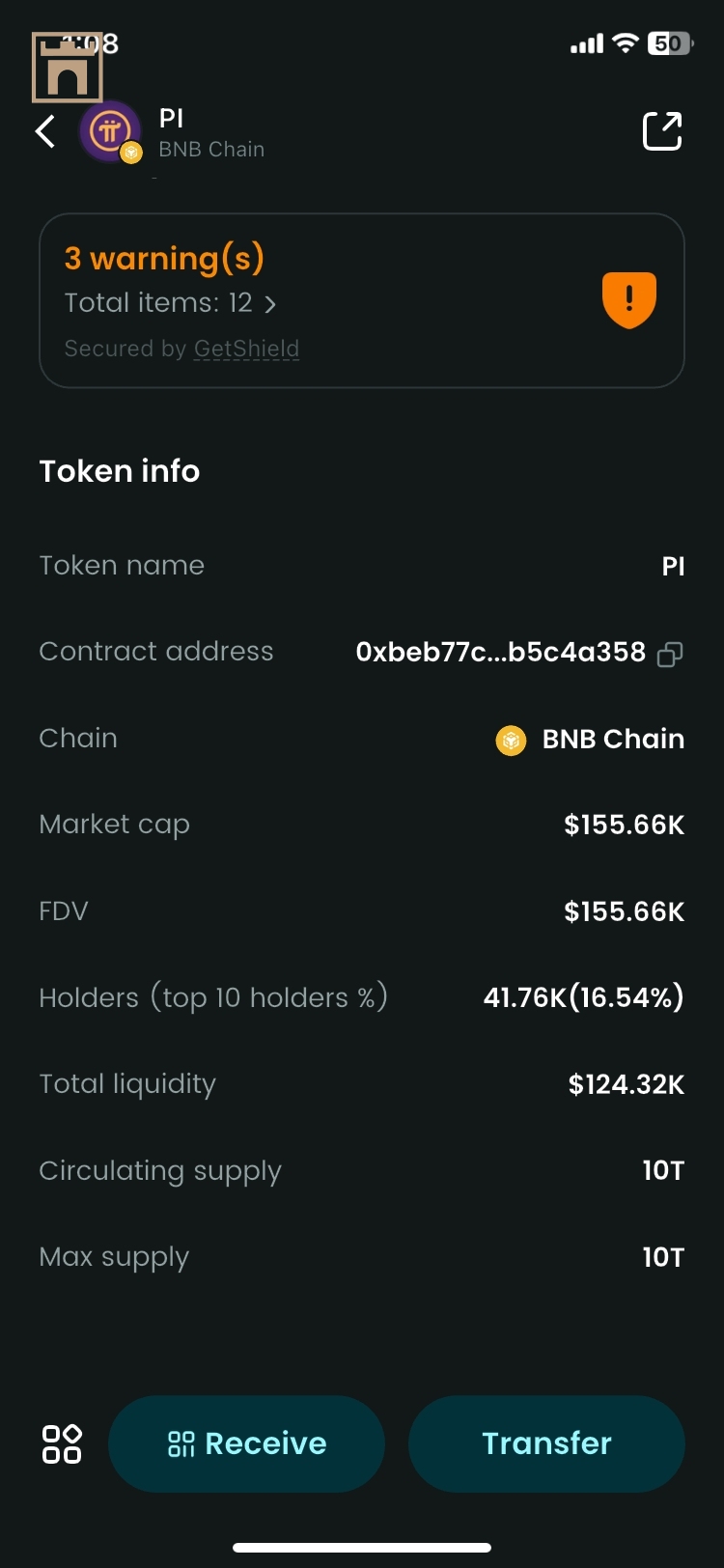Tap the castle overlay icon
This screenshot has height=1568, width=724.
(67, 68)
